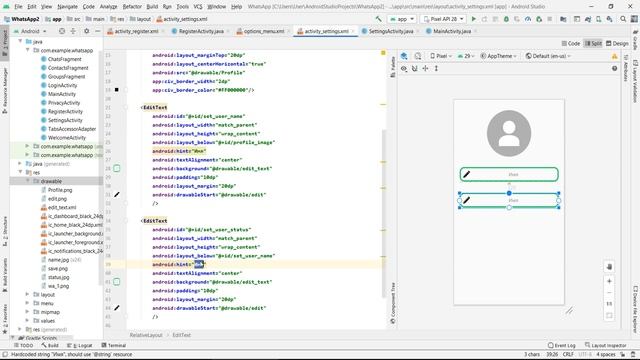Click the locate target icon in project panel
The image size is (640, 360).
click(62, 31)
